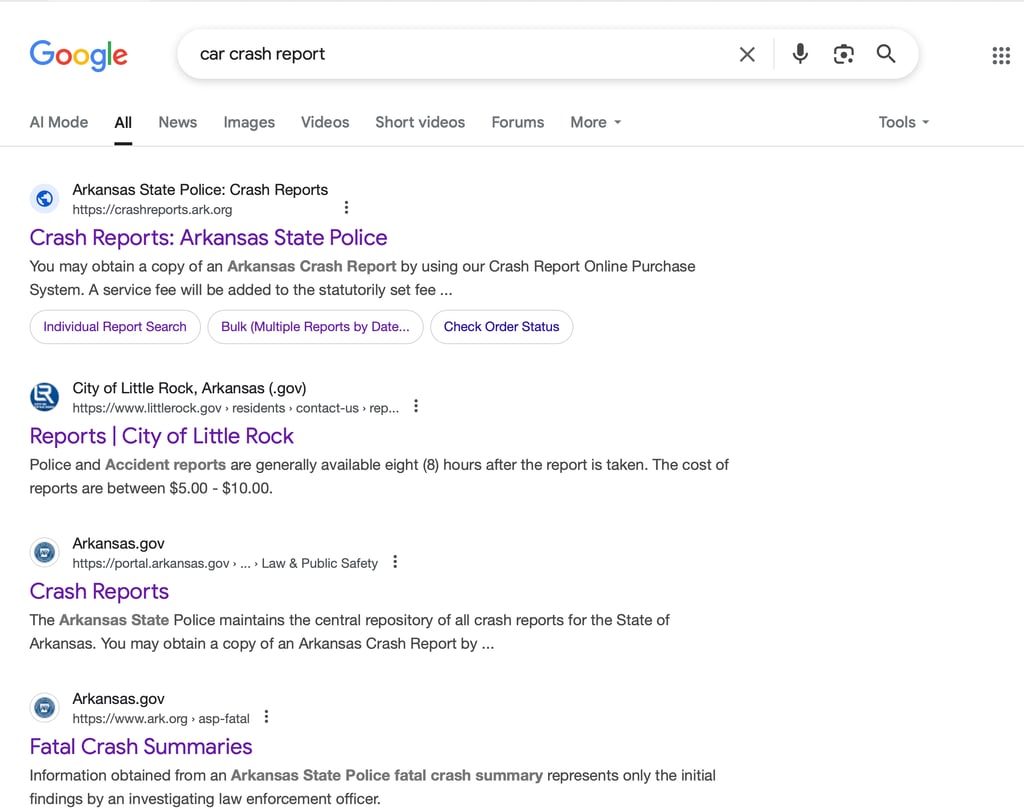This screenshot has height=811, width=1024.
Task: Click the Arkansas State Police globe favicon
Action: tap(44, 199)
